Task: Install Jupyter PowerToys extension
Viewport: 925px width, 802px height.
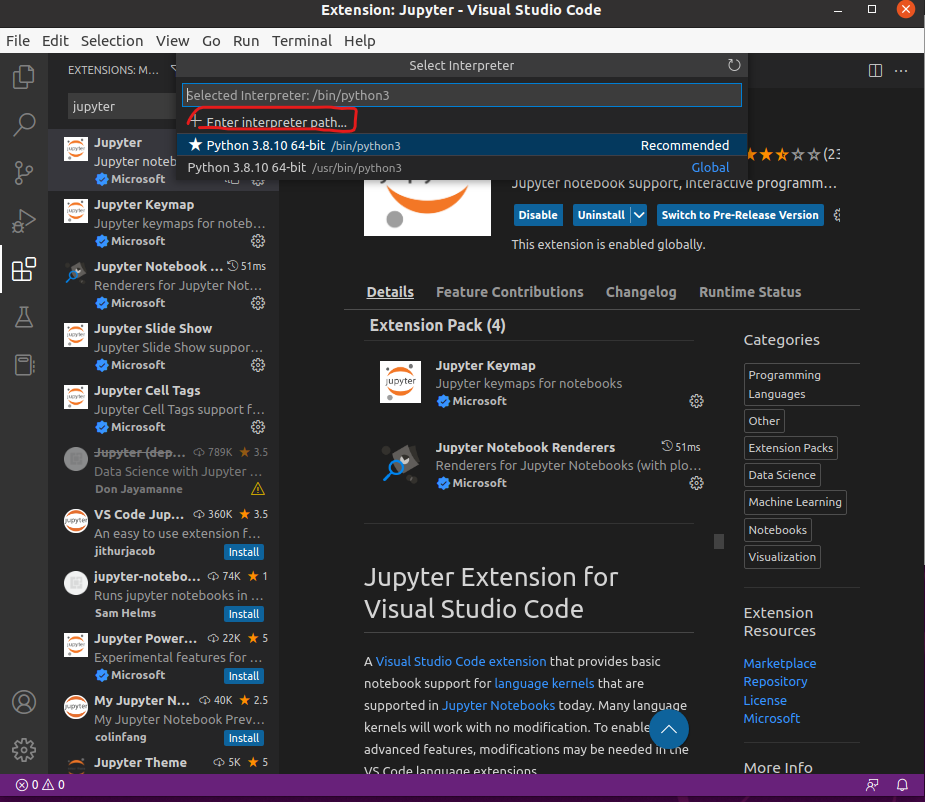Action: (244, 676)
